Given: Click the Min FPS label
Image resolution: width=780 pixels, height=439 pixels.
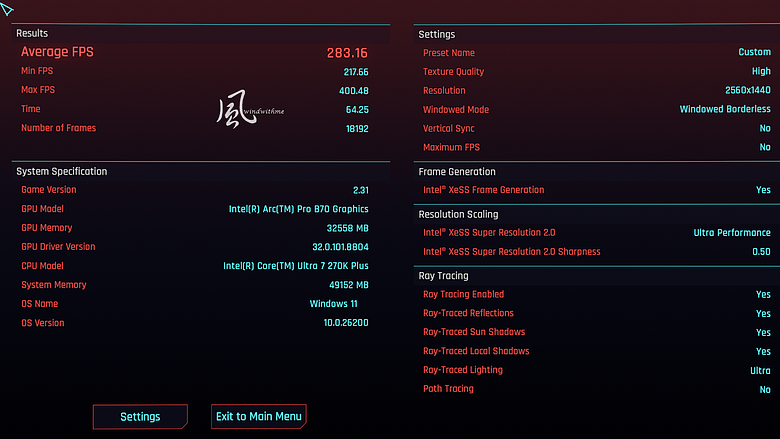Looking at the screenshot, I should pyautogui.click(x=37, y=71).
